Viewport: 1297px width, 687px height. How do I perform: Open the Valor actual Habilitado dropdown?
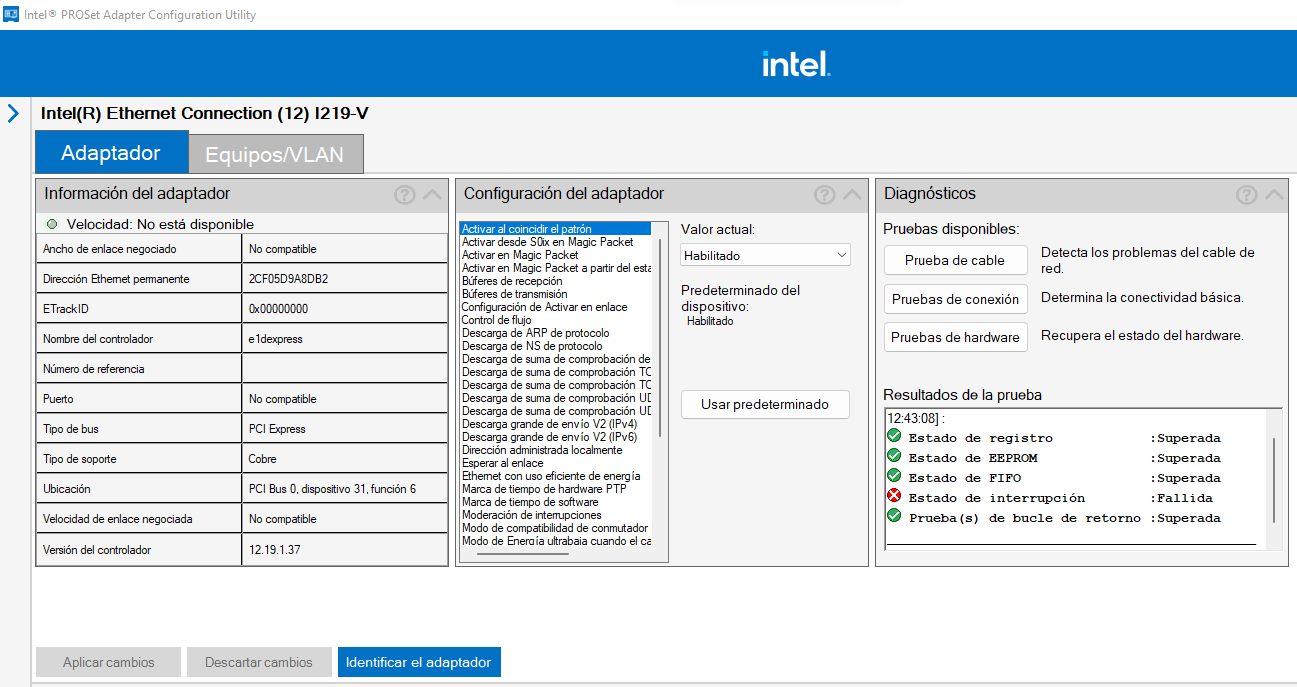tap(766, 255)
